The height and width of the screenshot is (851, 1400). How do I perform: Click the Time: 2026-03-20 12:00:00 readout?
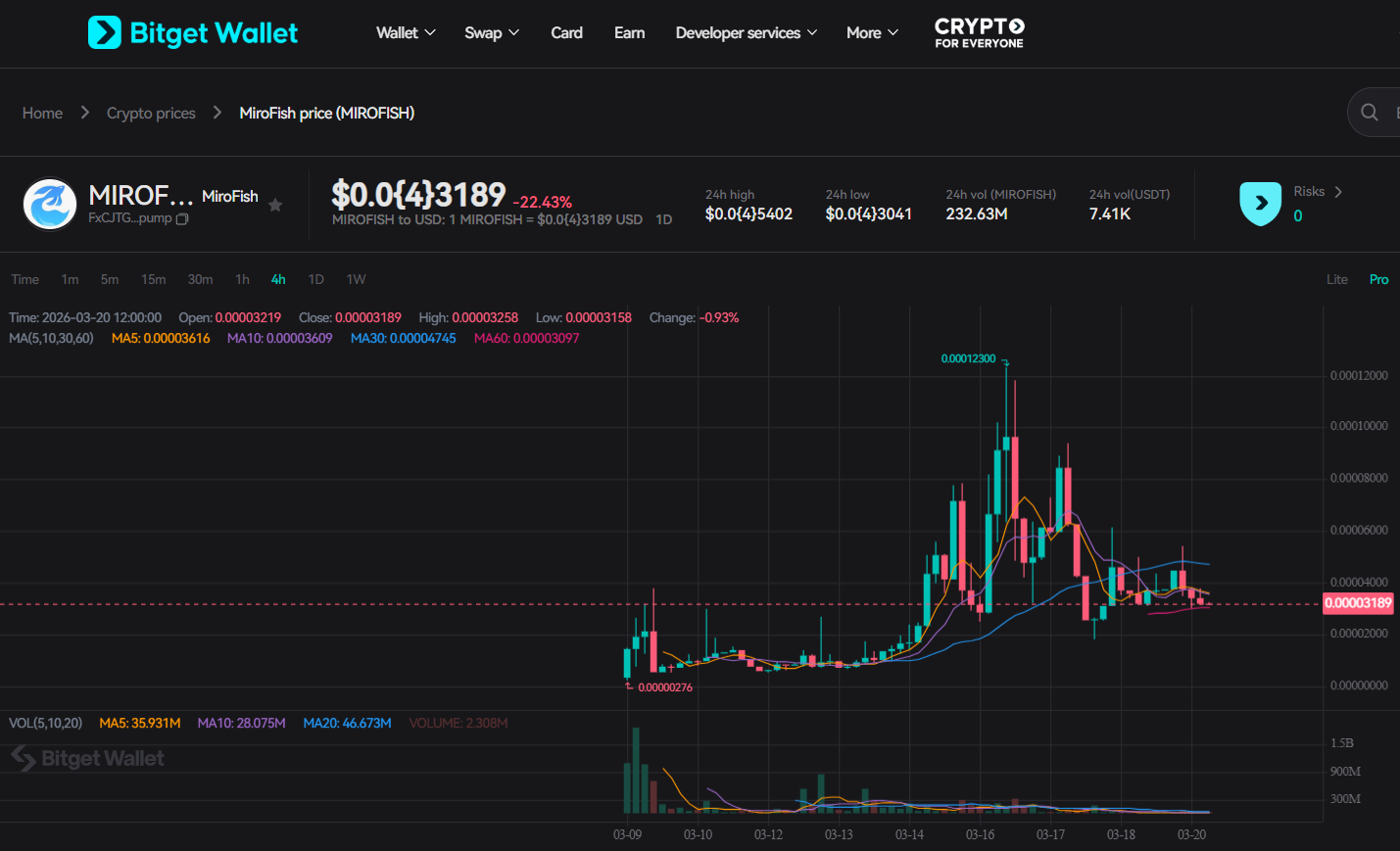click(x=85, y=317)
